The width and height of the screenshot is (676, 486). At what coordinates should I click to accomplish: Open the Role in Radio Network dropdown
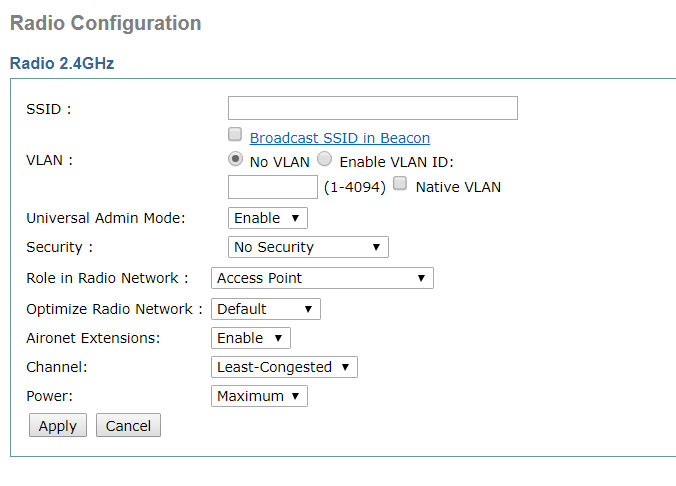(322, 278)
